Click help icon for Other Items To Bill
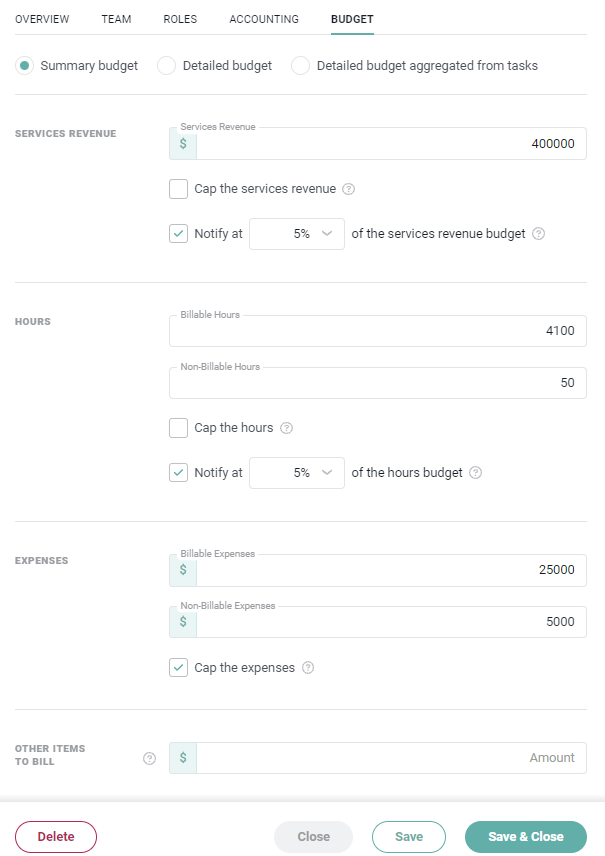This screenshot has width=605, height=856. click(x=150, y=758)
